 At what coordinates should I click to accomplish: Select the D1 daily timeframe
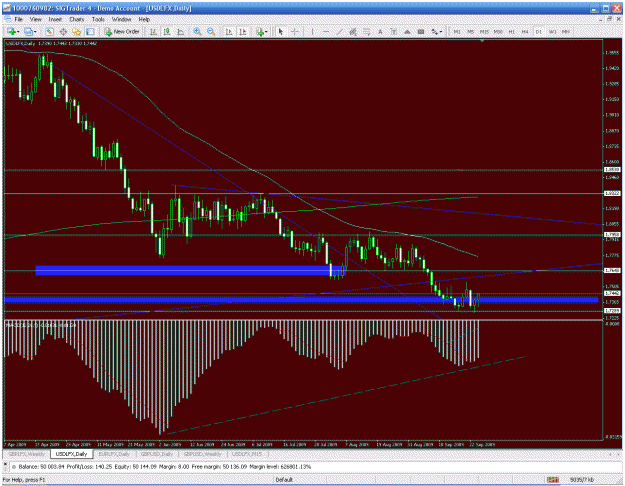tap(539, 31)
